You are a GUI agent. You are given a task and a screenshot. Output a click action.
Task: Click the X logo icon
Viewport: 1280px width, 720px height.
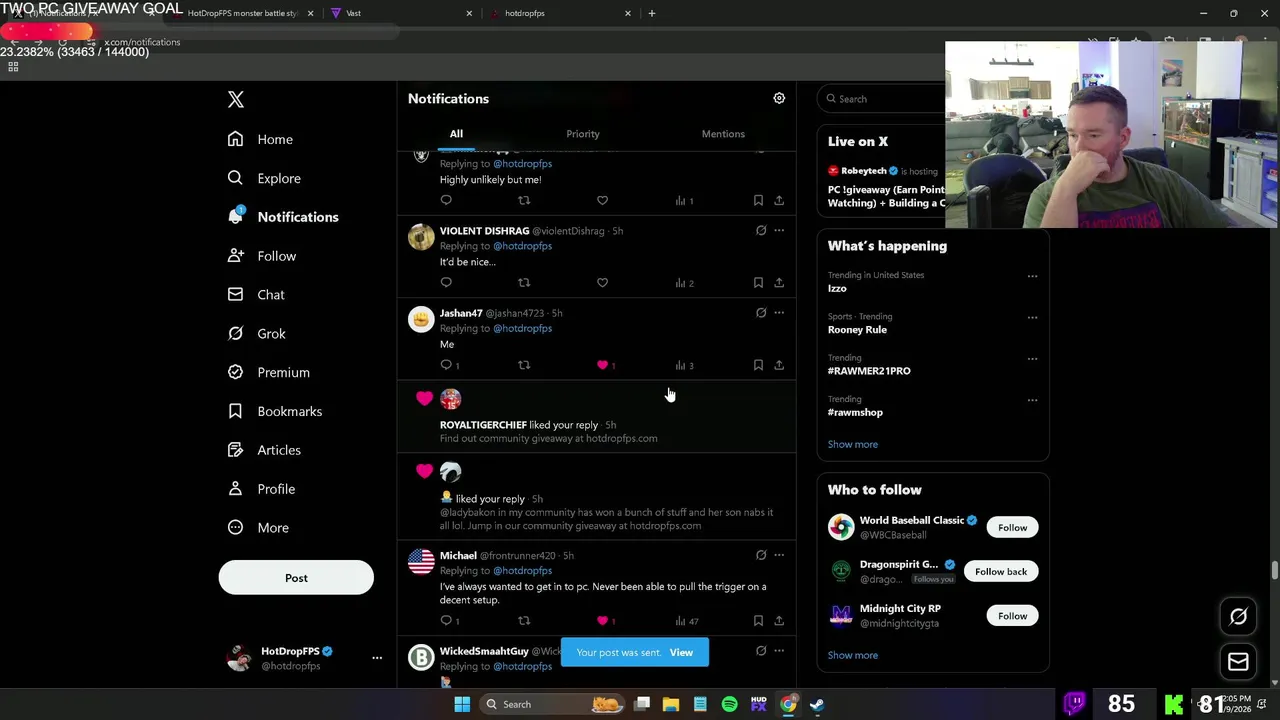coord(236,99)
